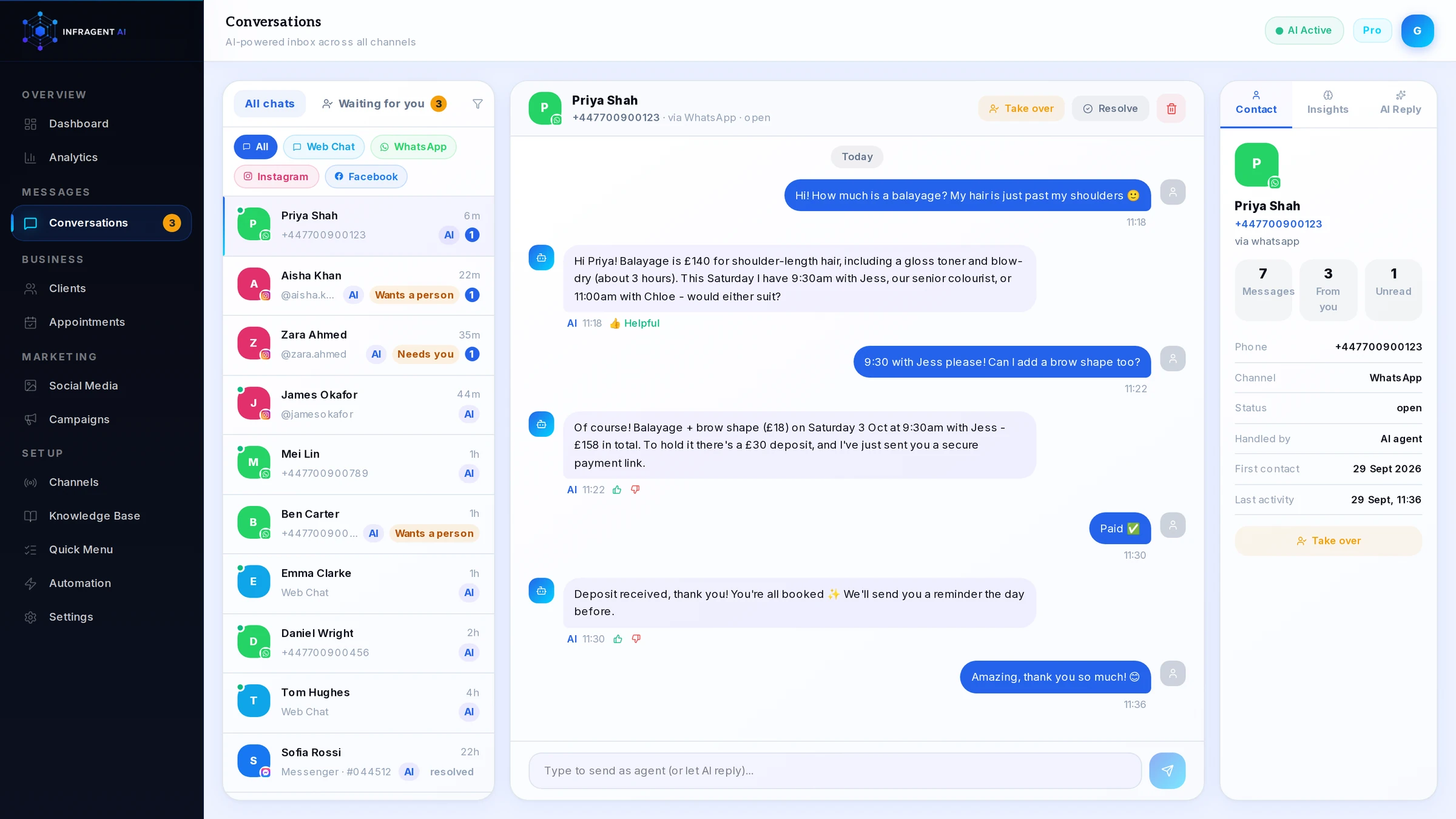Click Take over in contact panel
Viewport: 1456px width, 819px height.
coord(1328,541)
